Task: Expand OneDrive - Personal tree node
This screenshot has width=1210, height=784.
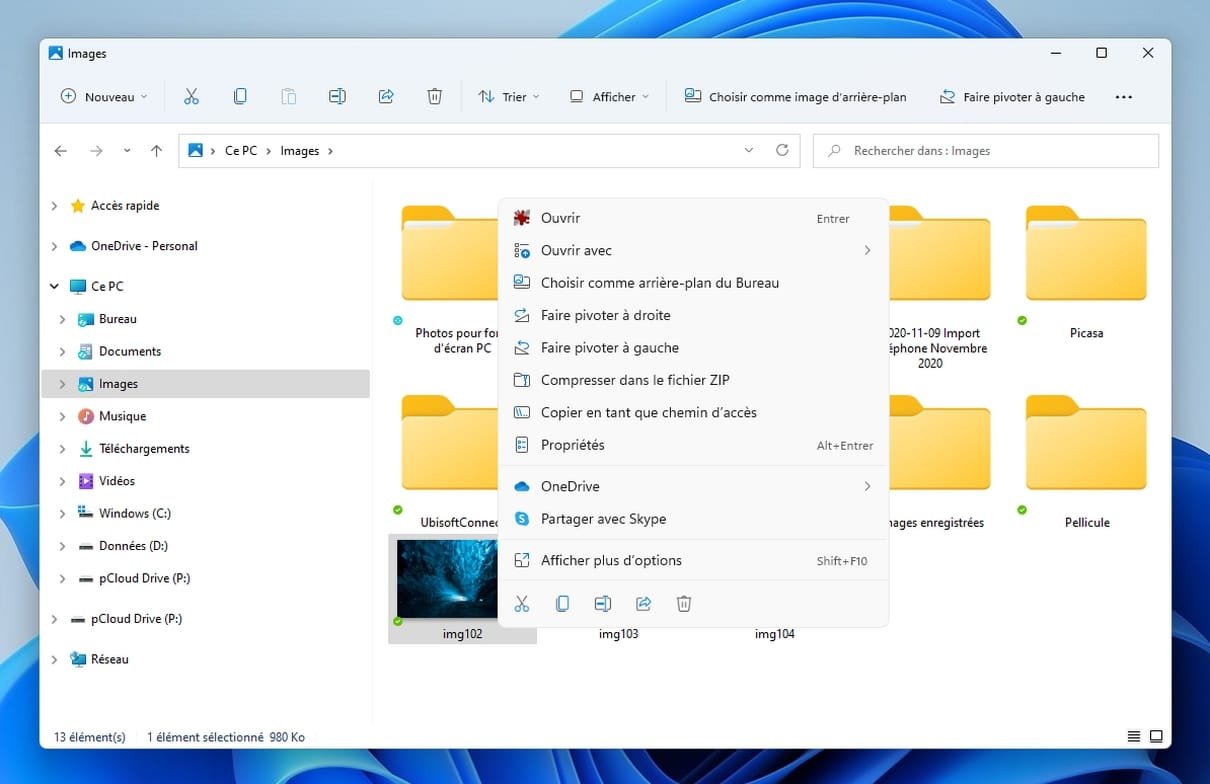Action: click(x=54, y=246)
